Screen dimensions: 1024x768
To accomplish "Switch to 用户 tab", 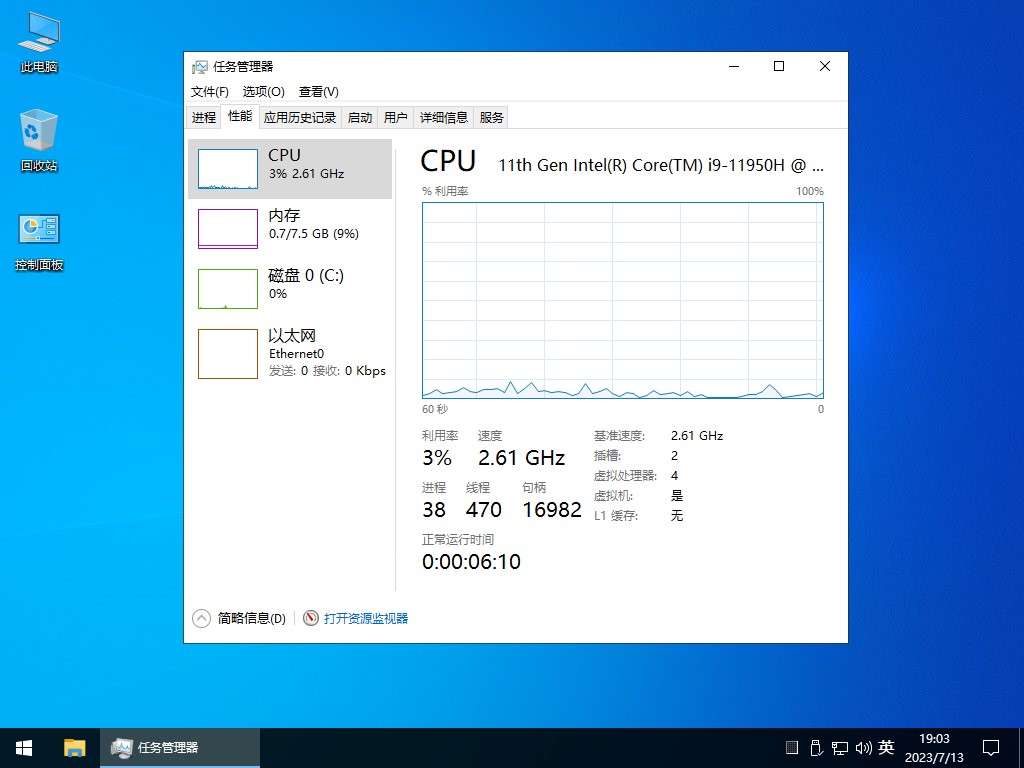I will [x=395, y=118].
